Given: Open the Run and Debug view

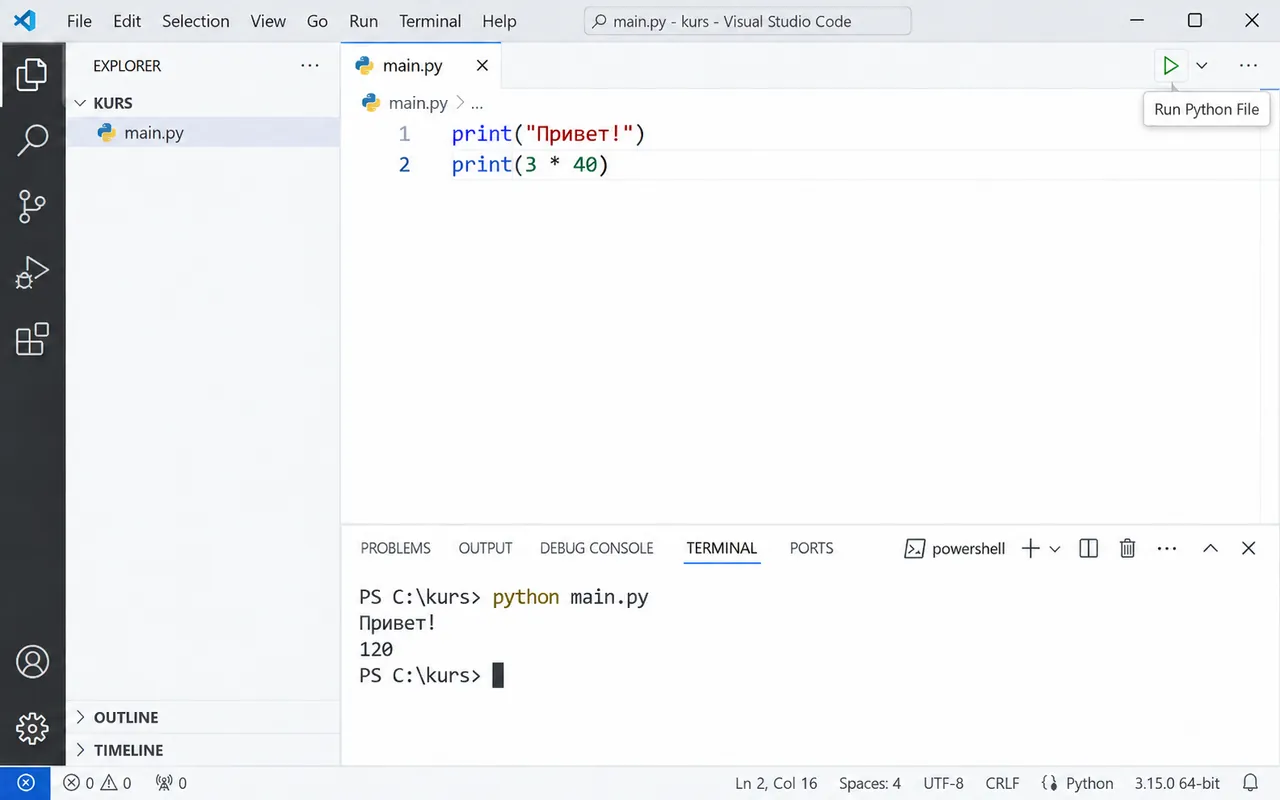Looking at the screenshot, I should pos(32,272).
